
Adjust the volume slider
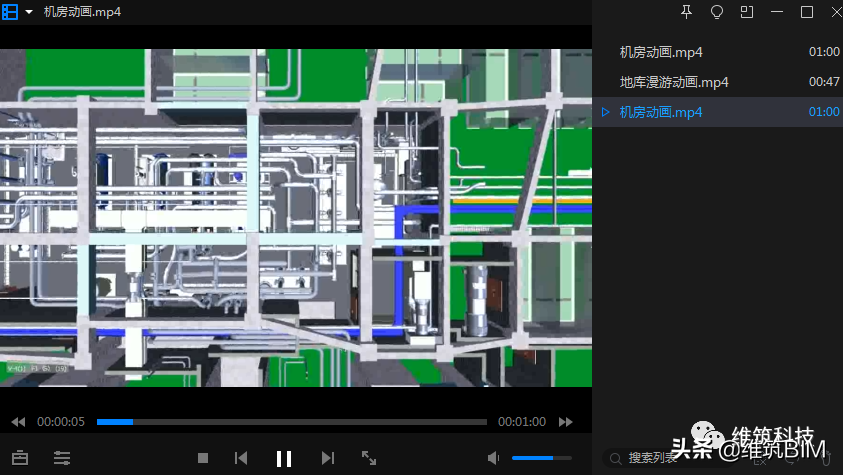541,458
